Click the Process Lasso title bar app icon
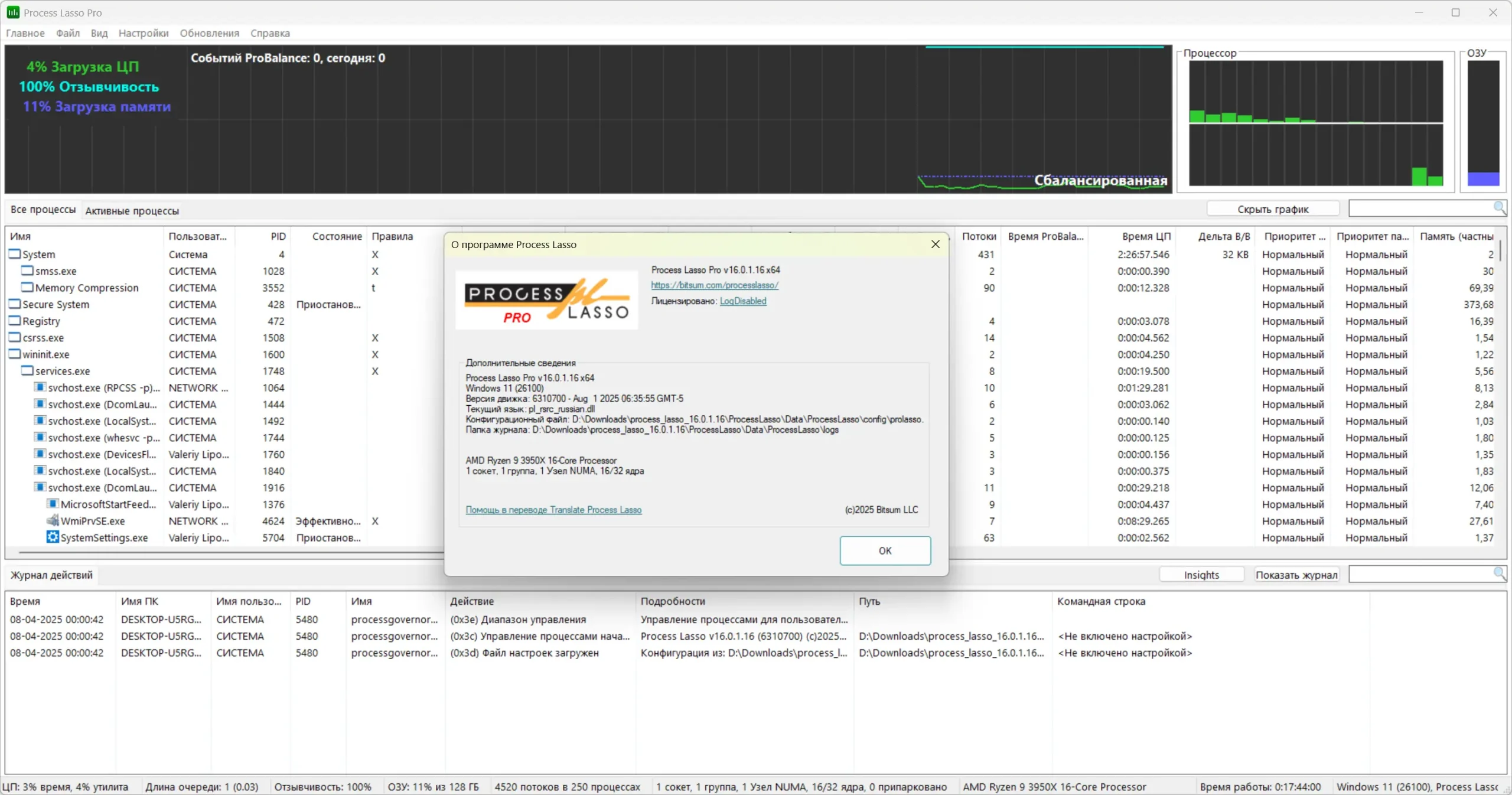1512x795 pixels. click(x=12, y=12)
